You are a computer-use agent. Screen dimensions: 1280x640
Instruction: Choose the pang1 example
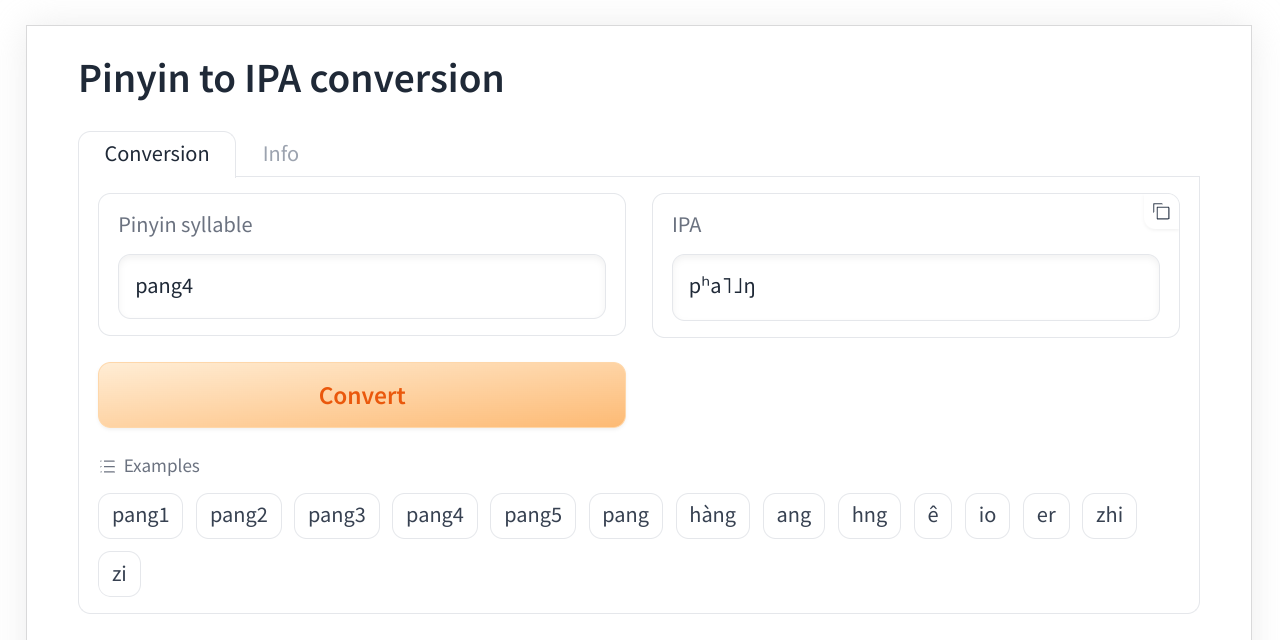(140, 516)
